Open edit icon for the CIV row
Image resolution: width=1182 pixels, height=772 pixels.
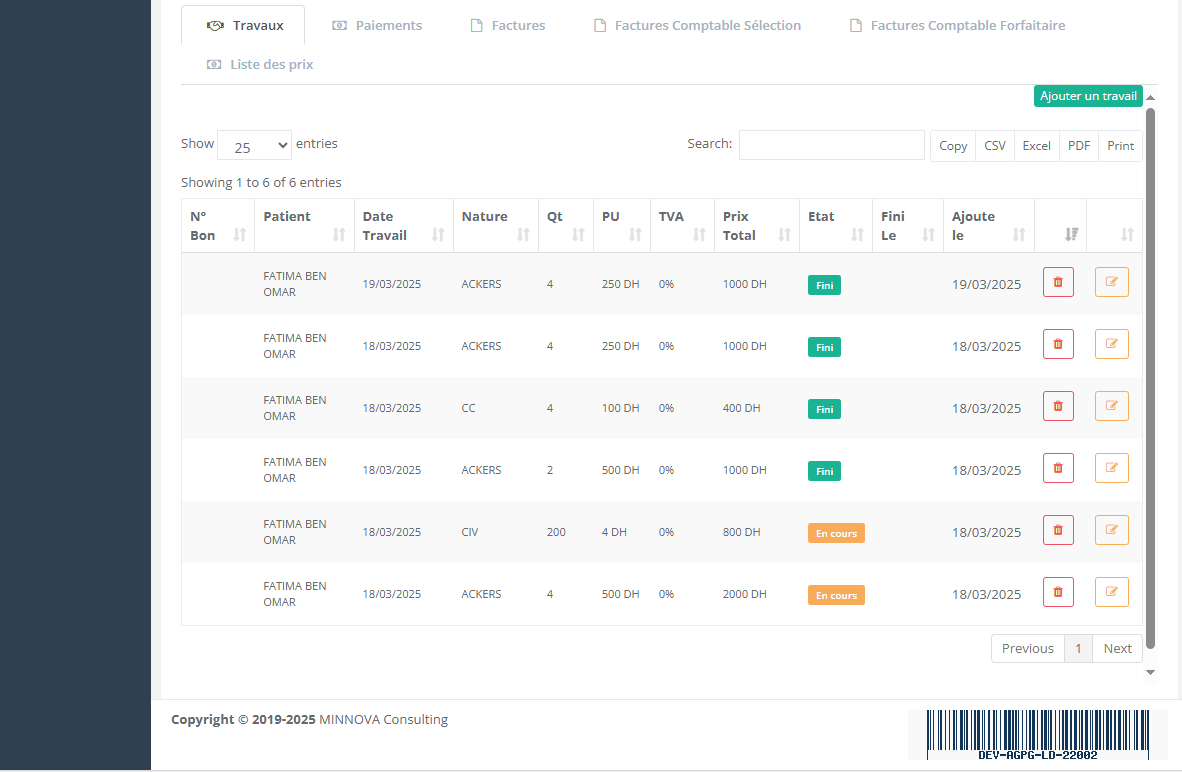pyautogui.click(x=1111, y=531)
